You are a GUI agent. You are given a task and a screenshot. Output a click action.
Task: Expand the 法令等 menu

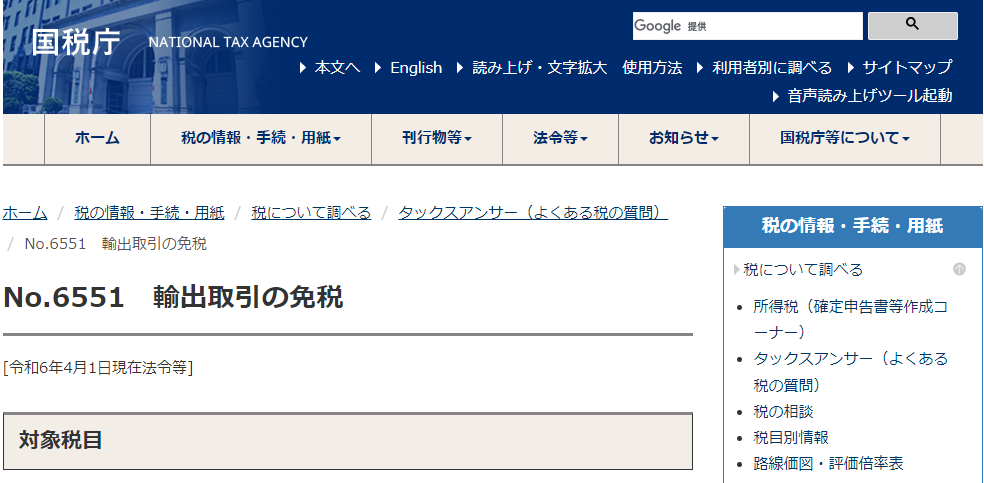[x=560, y=139]
